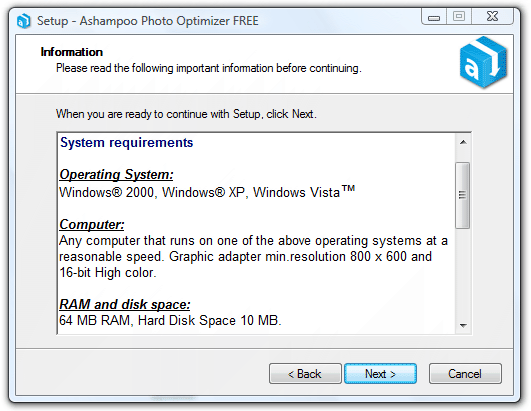Go to the previous step with Back
This screenshot has width=531, height=411.
click(305, 374)
